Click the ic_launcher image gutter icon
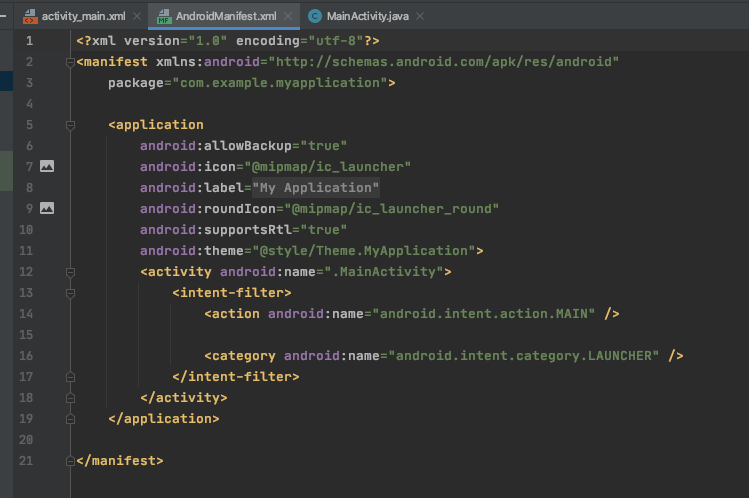The image size is (749, 498). click(47, 166)
